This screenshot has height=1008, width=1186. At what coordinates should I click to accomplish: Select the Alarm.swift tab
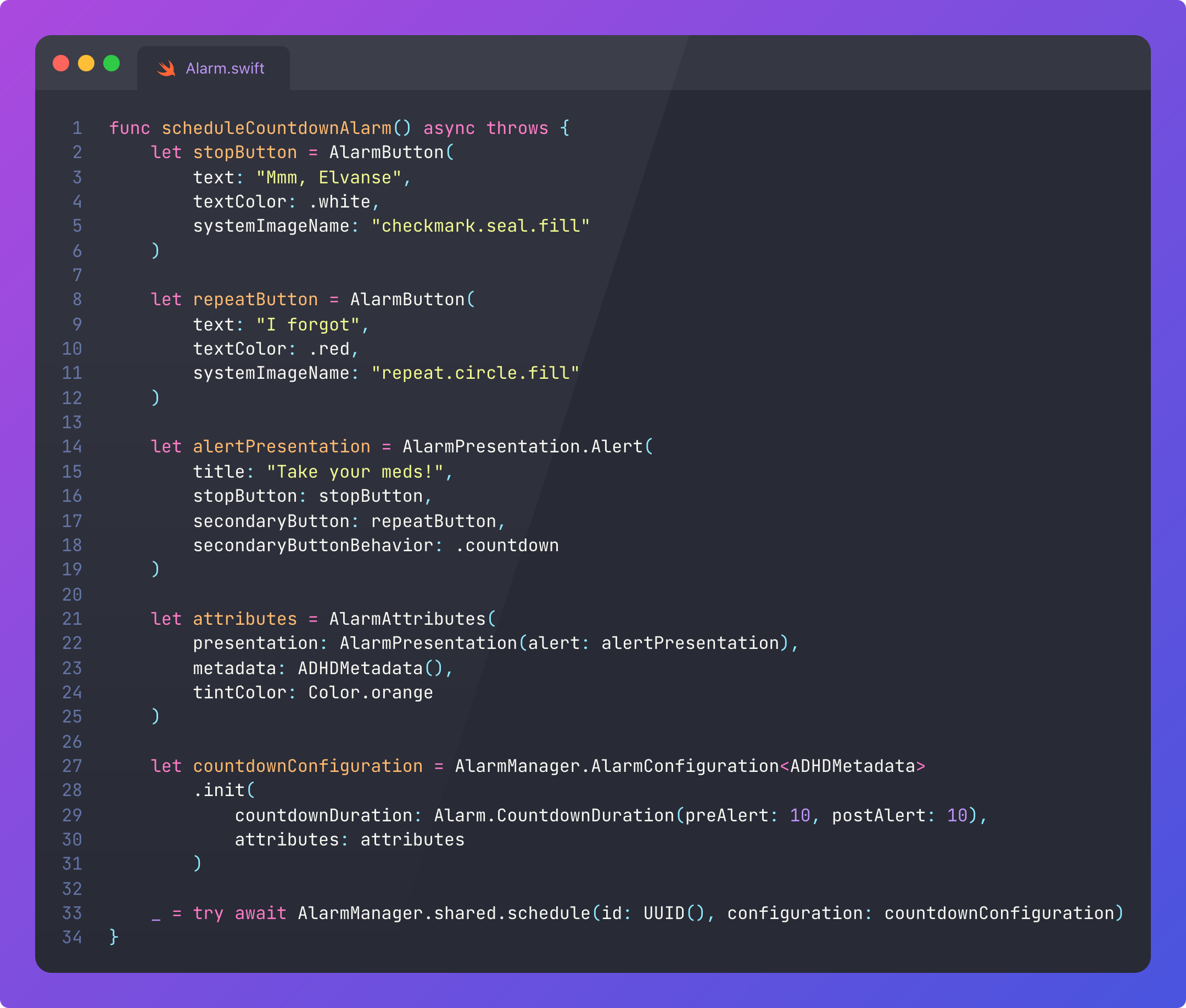click(225, 69)
